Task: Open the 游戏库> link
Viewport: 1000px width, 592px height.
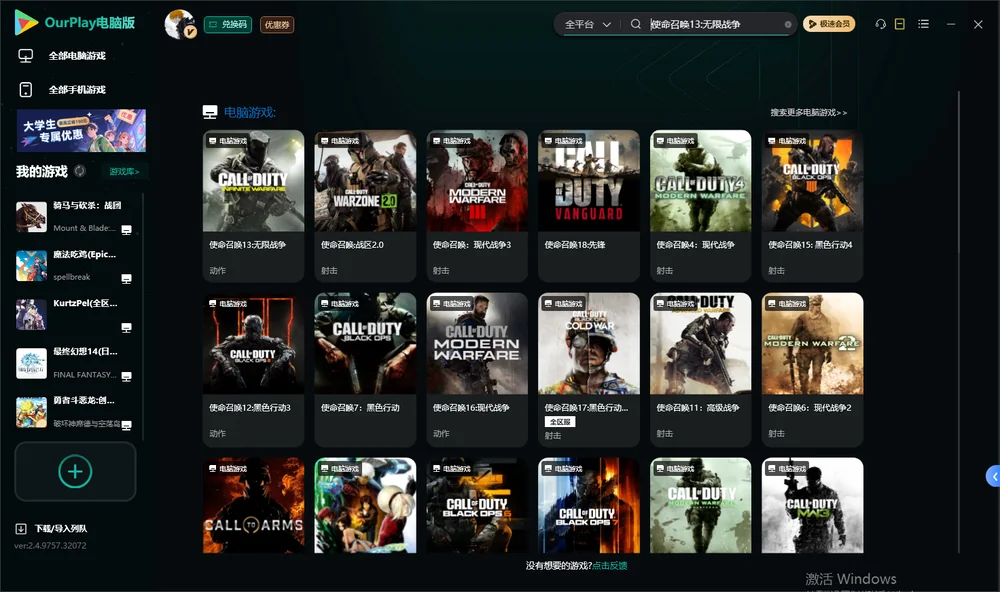Action: point(124,171)
